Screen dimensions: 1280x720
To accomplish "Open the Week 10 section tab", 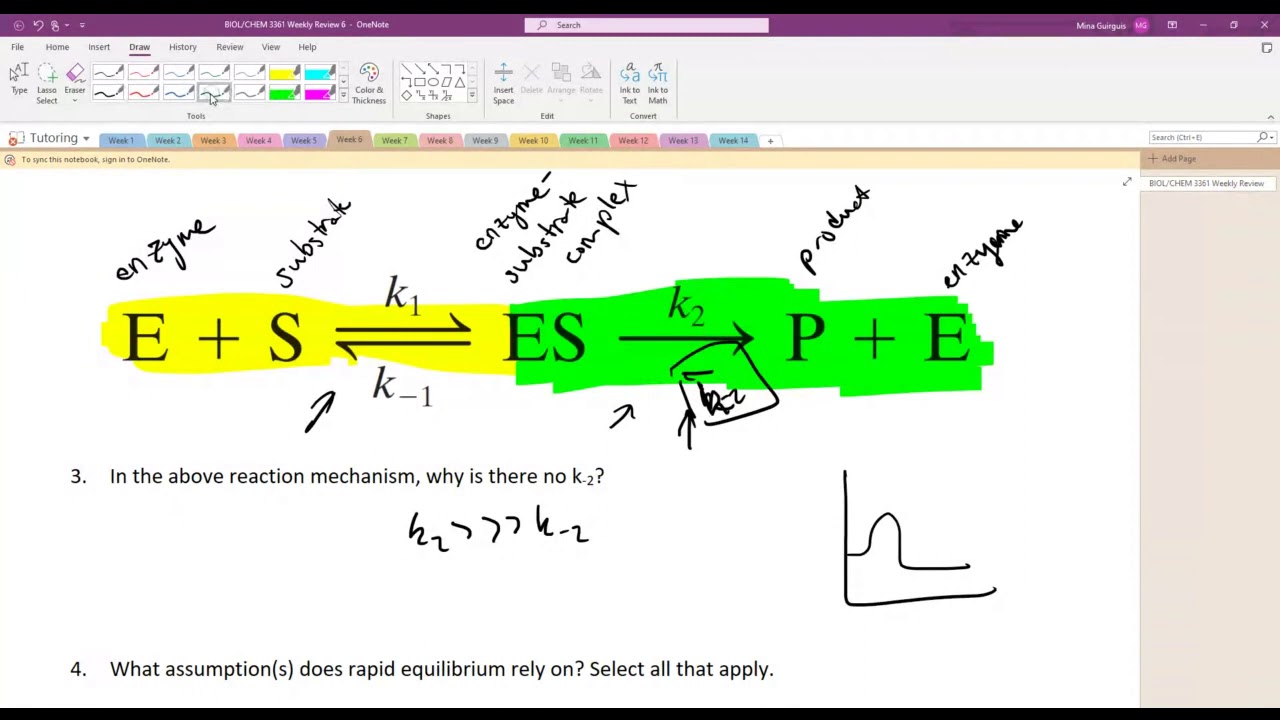I will [533, 141].
